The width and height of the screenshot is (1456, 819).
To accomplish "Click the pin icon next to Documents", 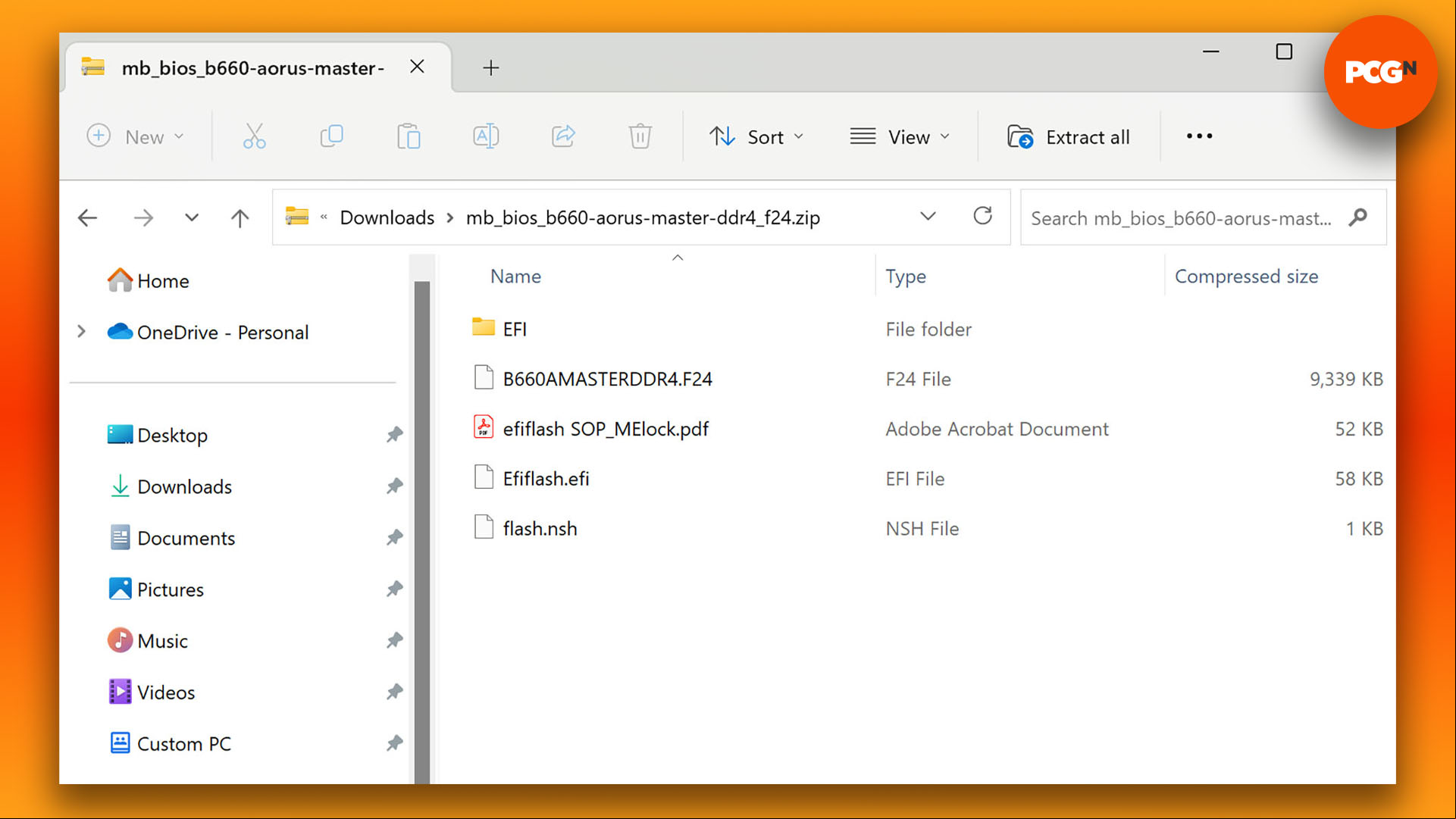I will (x=394, y=538).
